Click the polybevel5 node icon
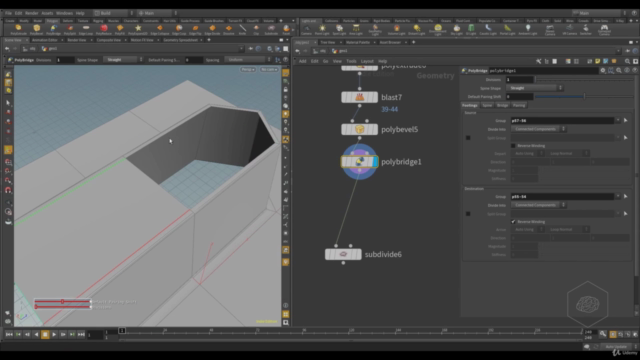Viewport: 640px width, 360px height. pyautogui.click(x=359, y=129)
